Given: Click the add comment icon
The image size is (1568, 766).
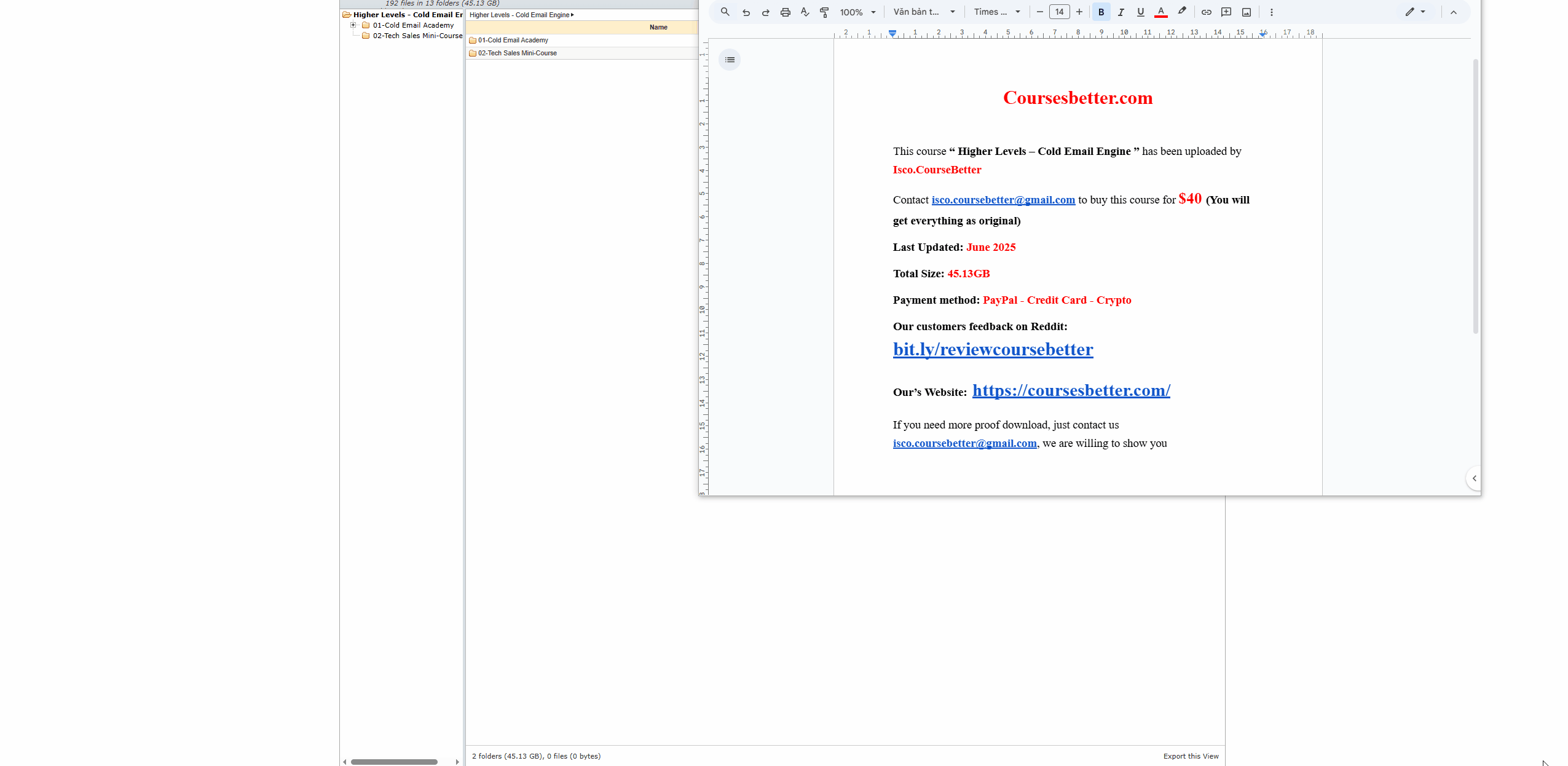Looking at the screenshot, I should click(1226, 12).
